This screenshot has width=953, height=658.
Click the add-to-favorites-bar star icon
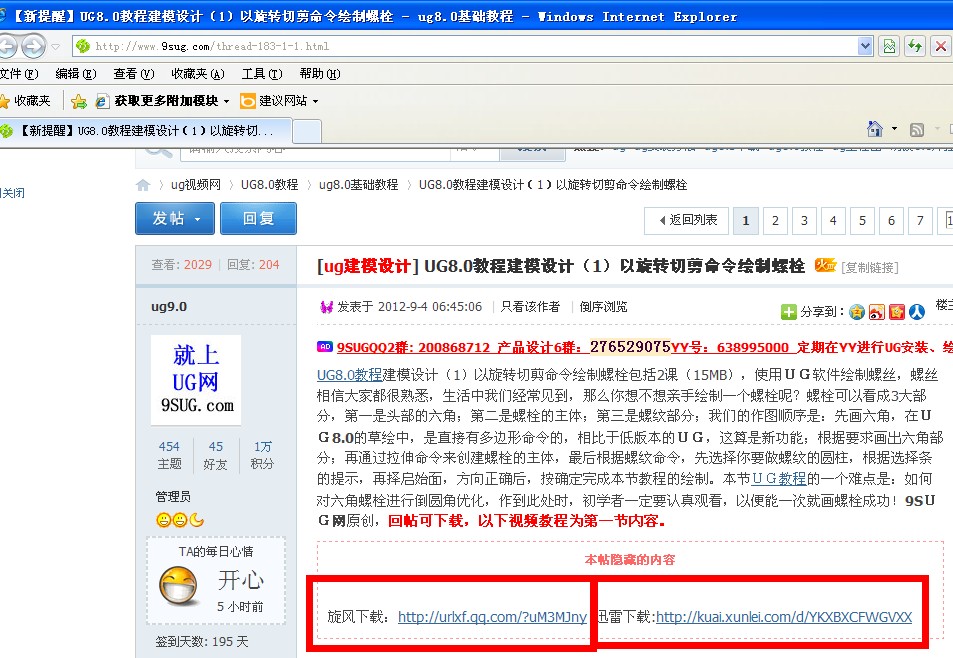pos(78,101)
